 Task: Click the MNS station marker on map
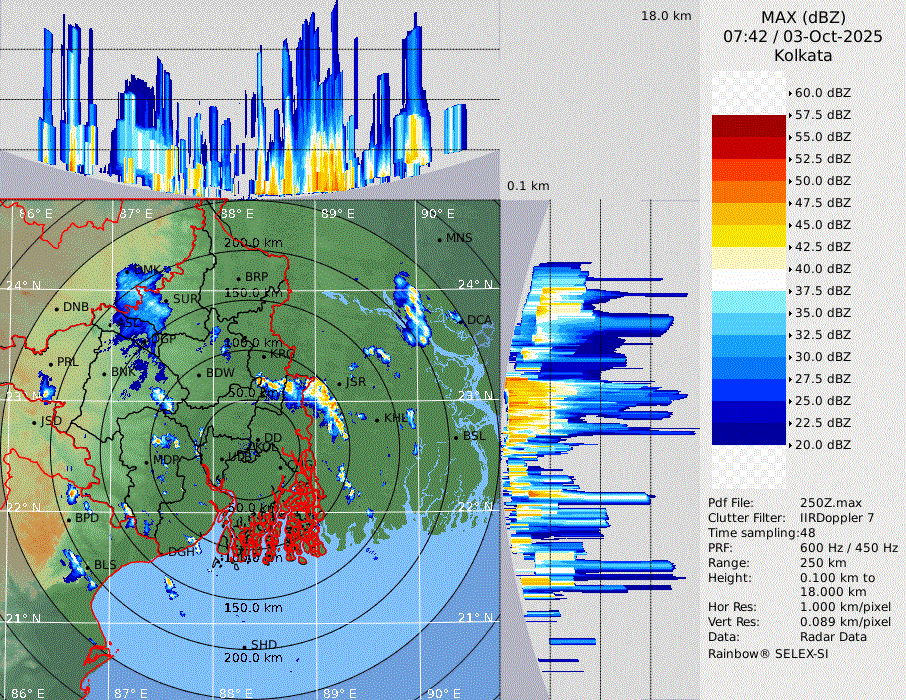(x=439, y=239)
